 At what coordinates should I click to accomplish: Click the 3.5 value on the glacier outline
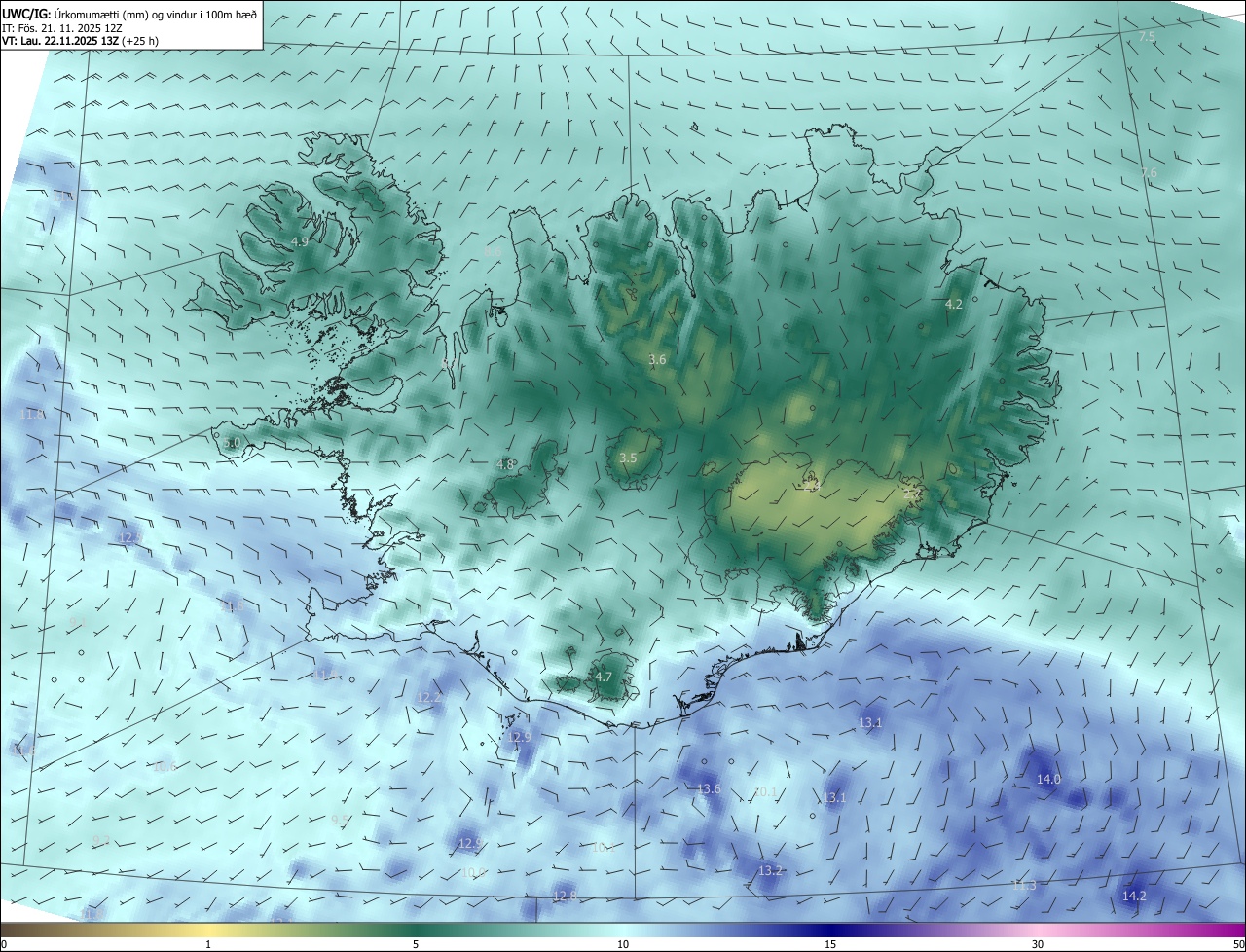click(x=628, y=458)
